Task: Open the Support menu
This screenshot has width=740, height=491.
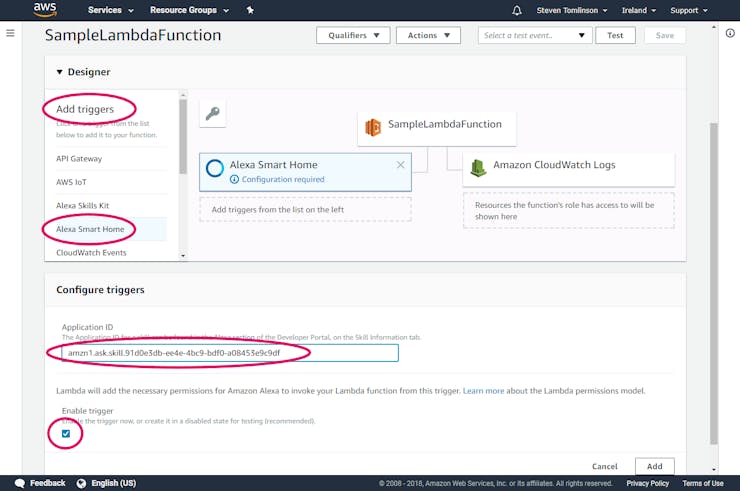Action: point(689,10)
